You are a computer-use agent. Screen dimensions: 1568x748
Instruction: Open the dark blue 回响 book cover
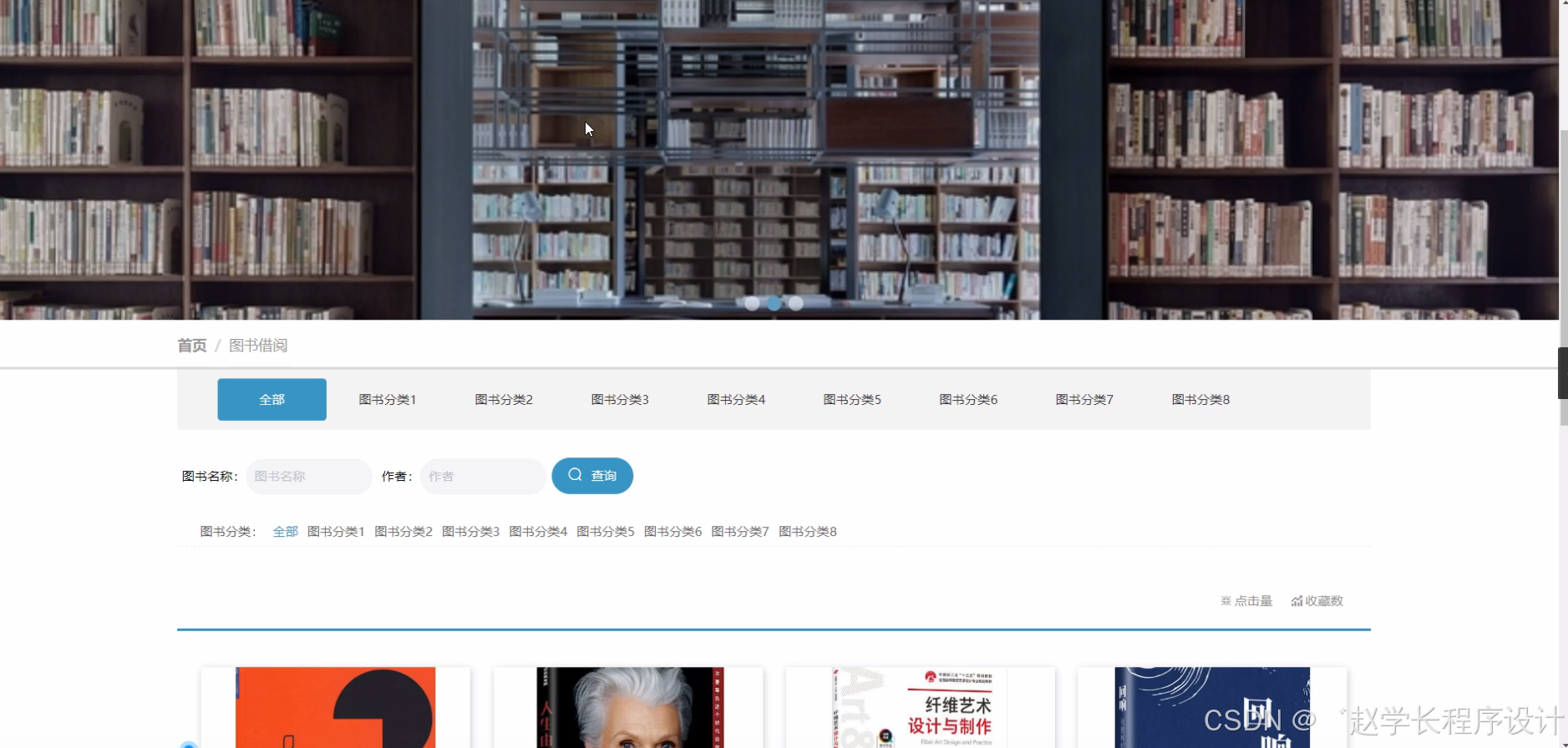1212,707
